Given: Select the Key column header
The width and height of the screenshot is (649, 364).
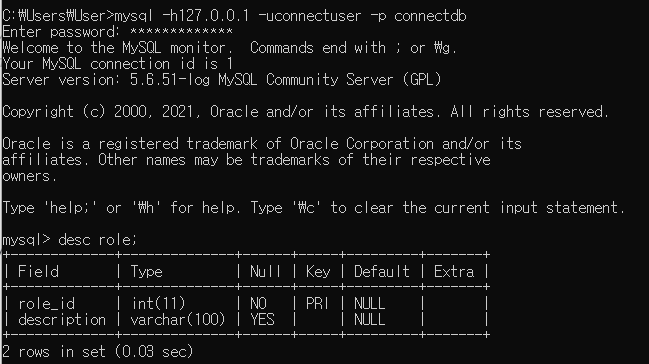Looking at the screenshot, I should [x=318, y=272].
